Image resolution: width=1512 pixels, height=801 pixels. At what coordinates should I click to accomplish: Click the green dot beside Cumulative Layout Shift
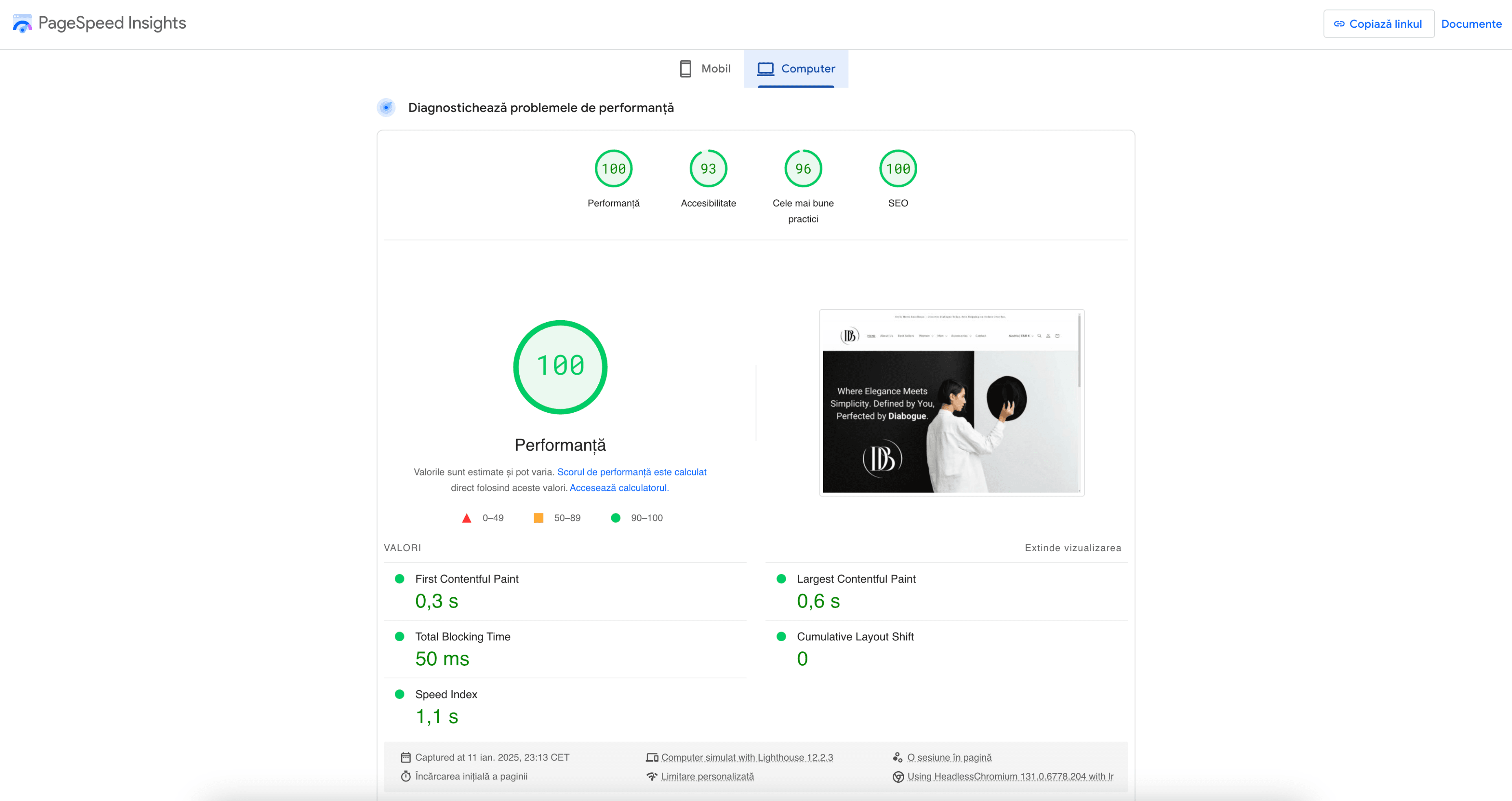[781, 636]
